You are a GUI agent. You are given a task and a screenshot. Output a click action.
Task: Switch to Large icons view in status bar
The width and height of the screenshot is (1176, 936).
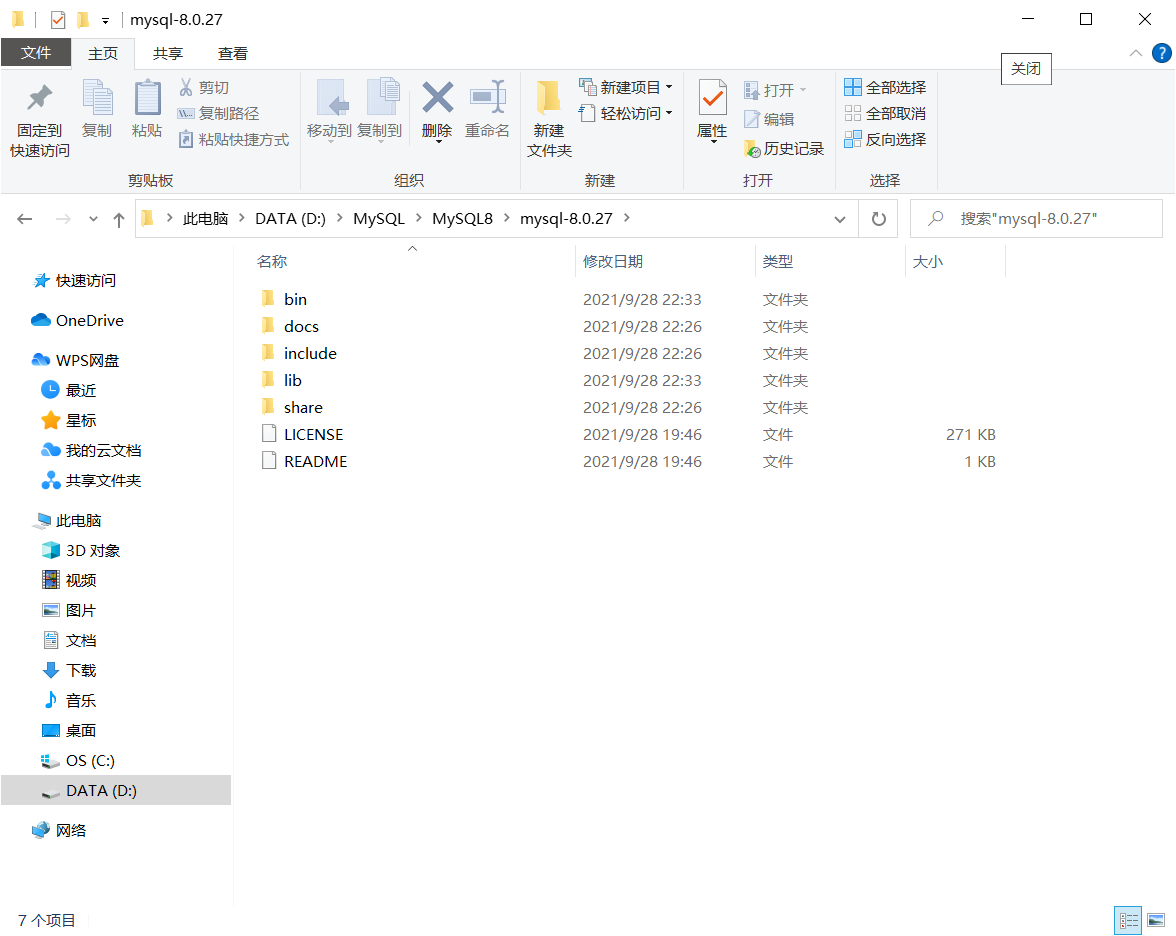pos(1156,920)
